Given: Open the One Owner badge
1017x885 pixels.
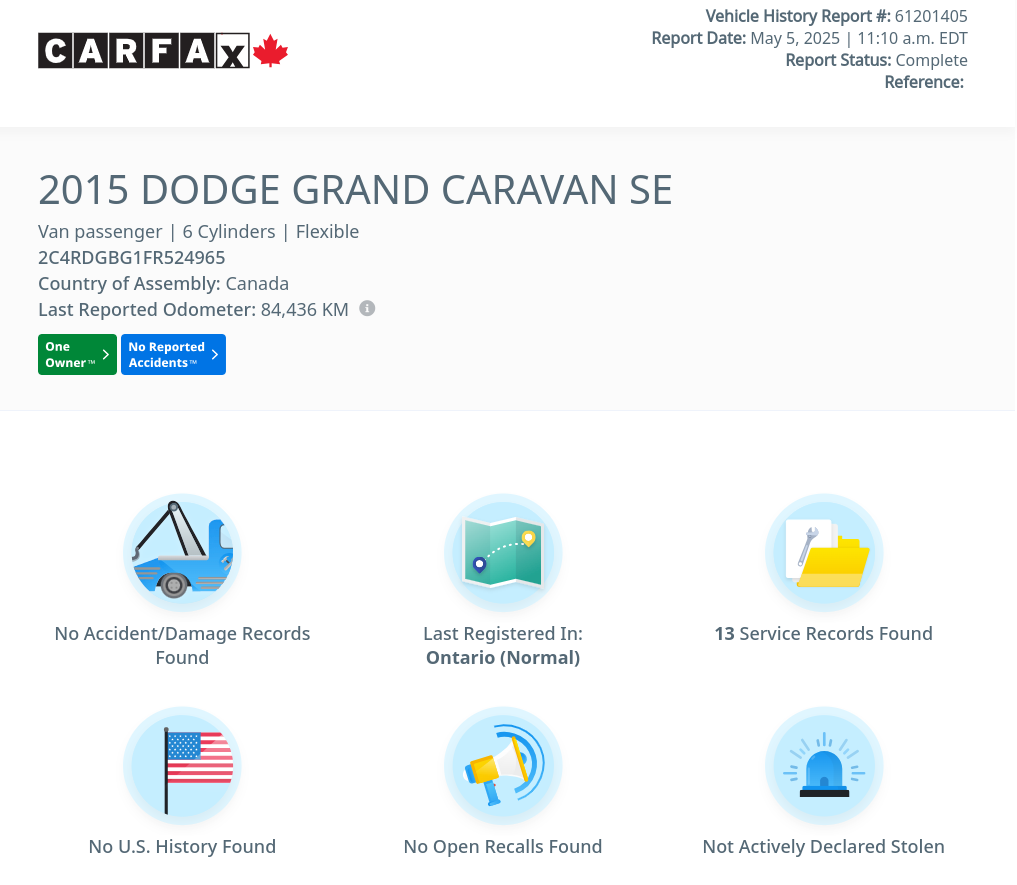Looking at the screenshot, I should coord(77,354).
